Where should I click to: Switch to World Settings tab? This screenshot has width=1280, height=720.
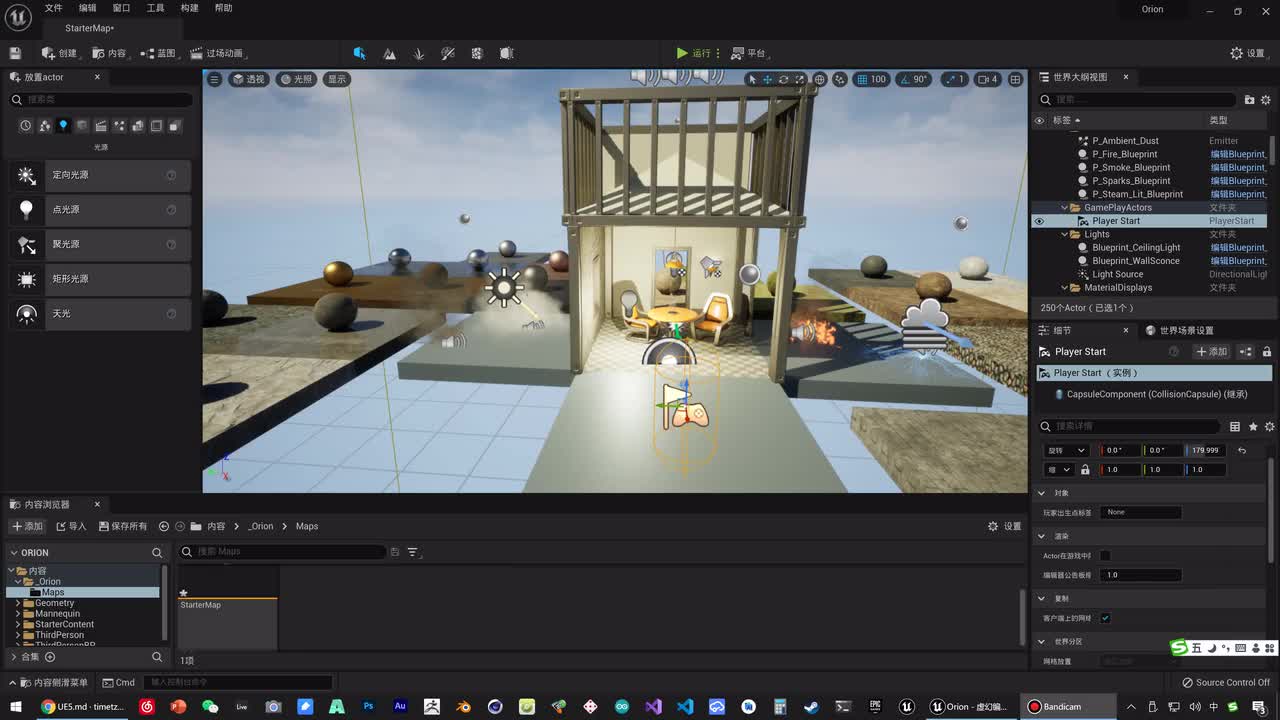[x=1179, y=331]
